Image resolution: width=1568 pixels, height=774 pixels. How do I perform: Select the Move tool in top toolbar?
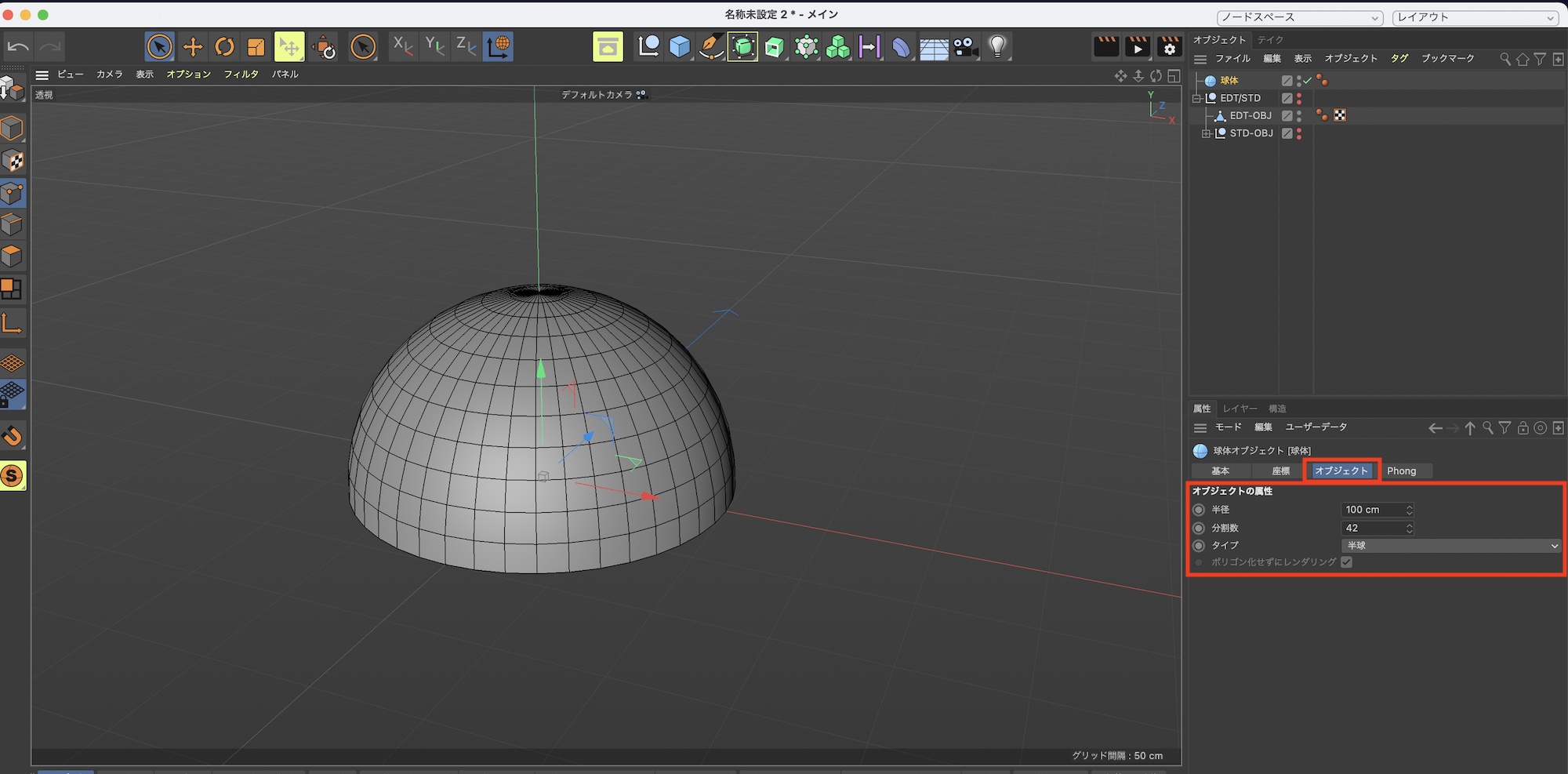coord(192,47)
